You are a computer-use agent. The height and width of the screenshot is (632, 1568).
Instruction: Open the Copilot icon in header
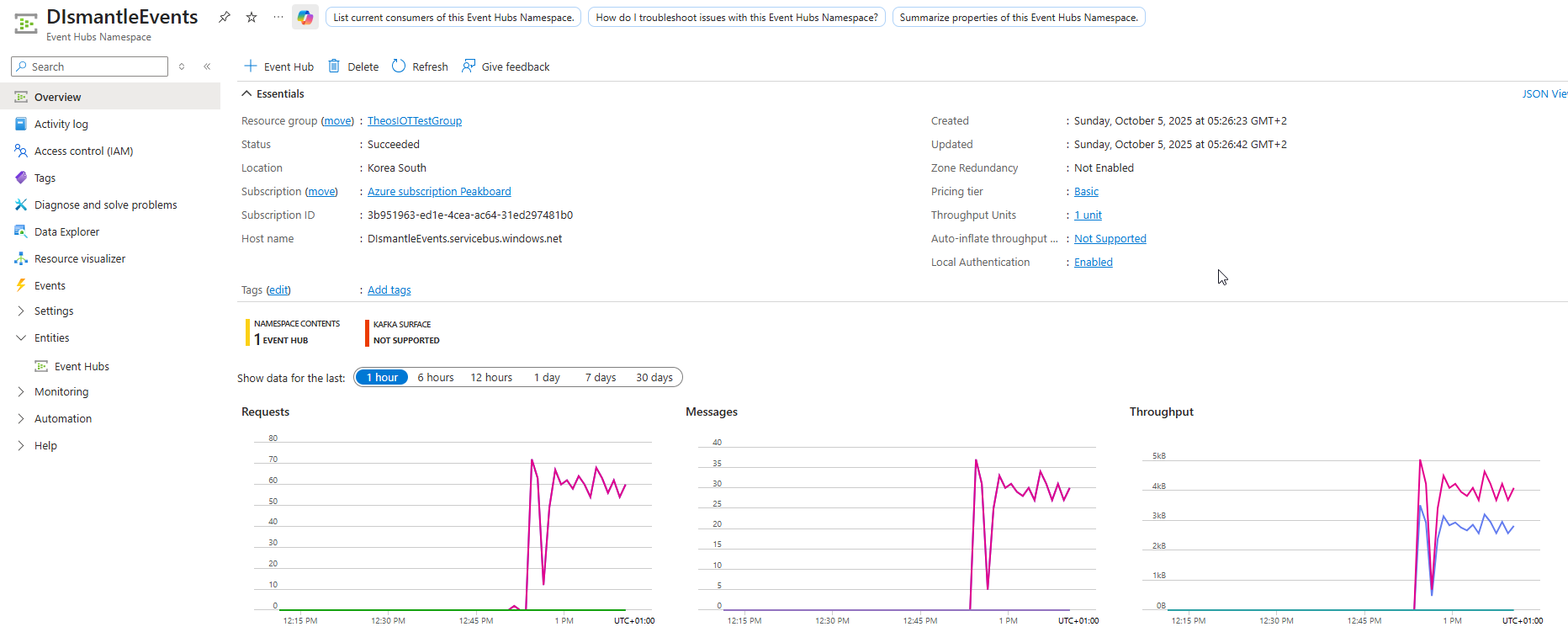click(x=305, y=17)
